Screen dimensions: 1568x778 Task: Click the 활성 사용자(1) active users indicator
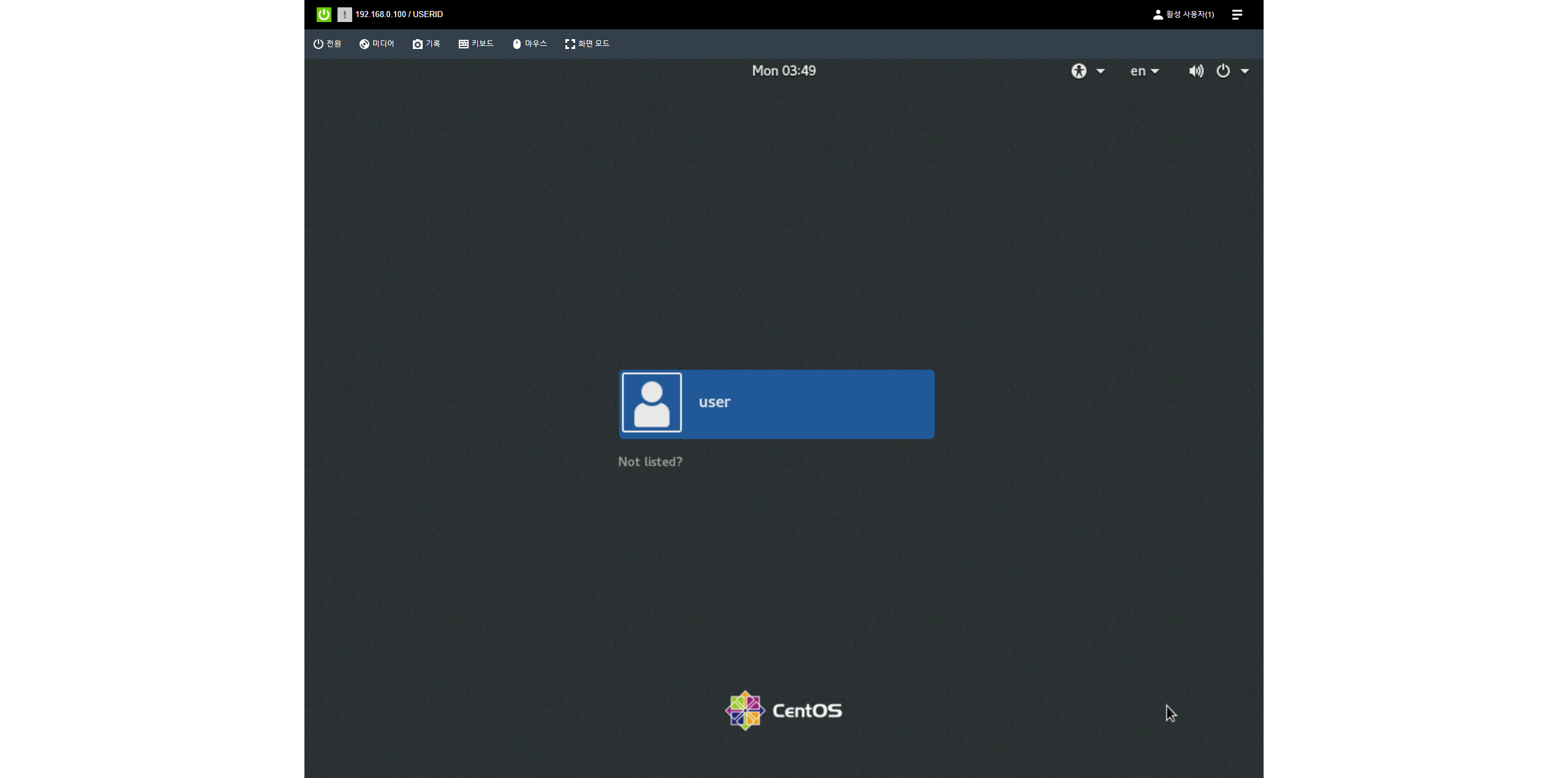pos(1183,14)
